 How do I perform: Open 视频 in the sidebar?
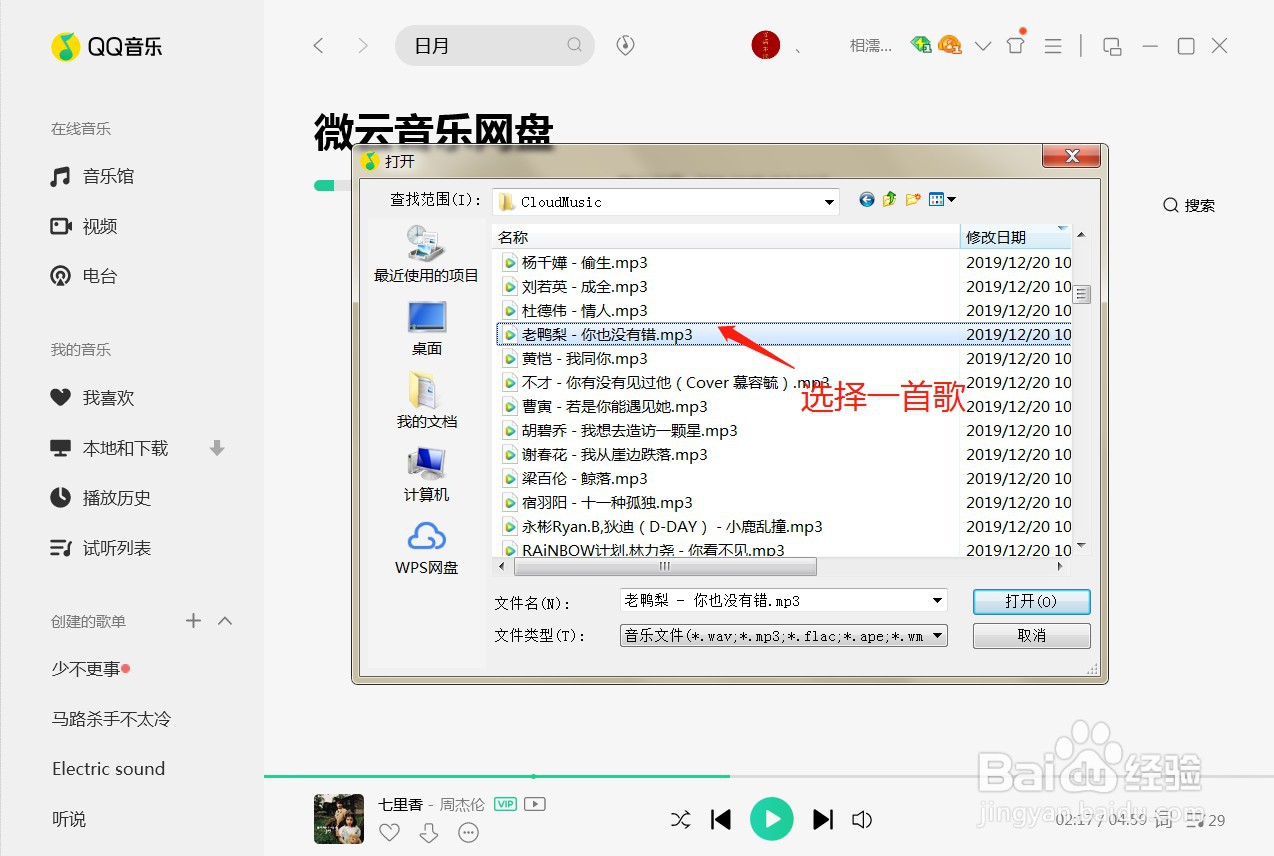[84, 227]
